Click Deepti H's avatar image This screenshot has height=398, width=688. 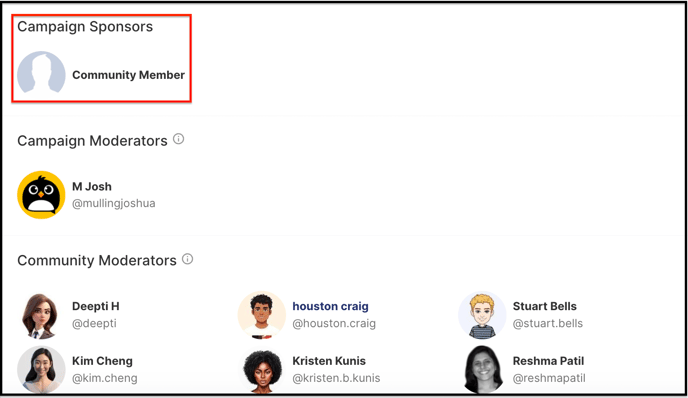pyautogui.click(x=40, y=315)
